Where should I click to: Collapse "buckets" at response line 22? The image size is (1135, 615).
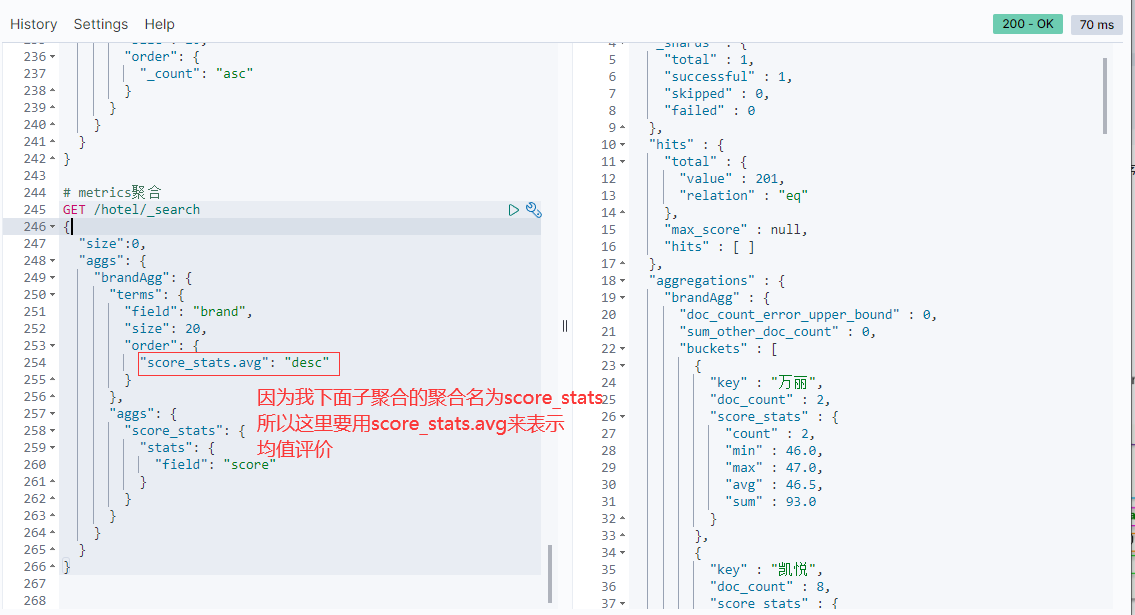click(x=623, y=349)
